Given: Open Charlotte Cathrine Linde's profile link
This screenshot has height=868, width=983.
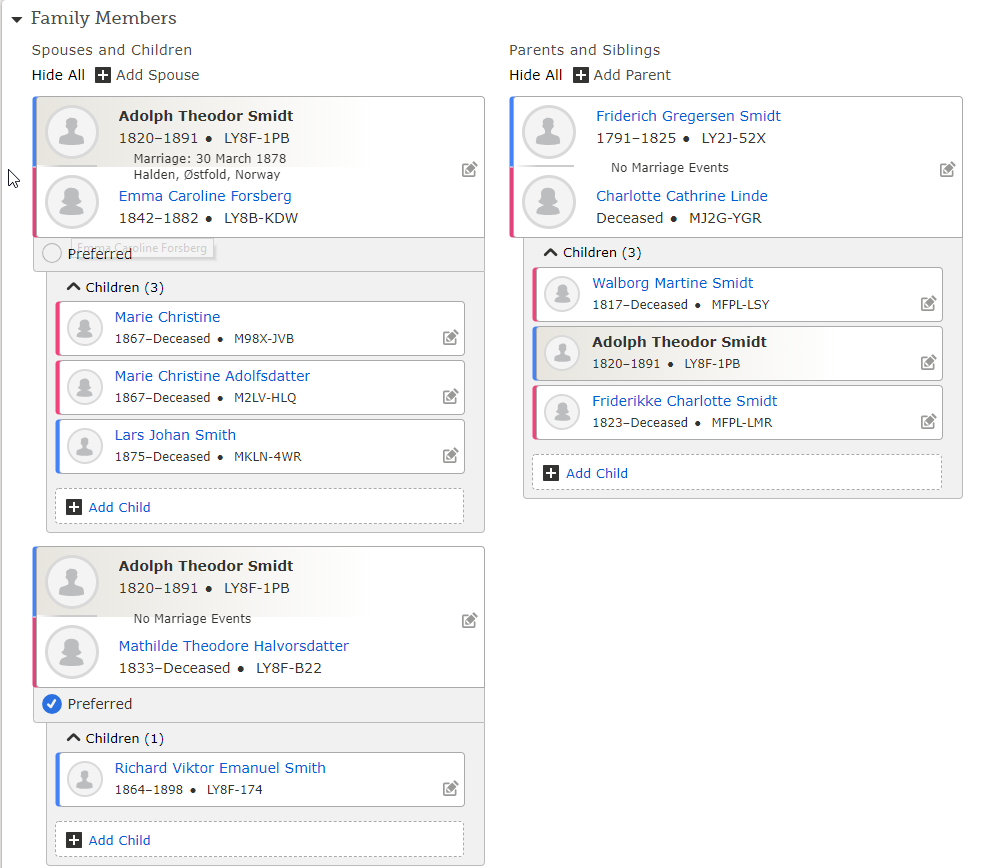Looking at the screenshot, I should (681, 196).
